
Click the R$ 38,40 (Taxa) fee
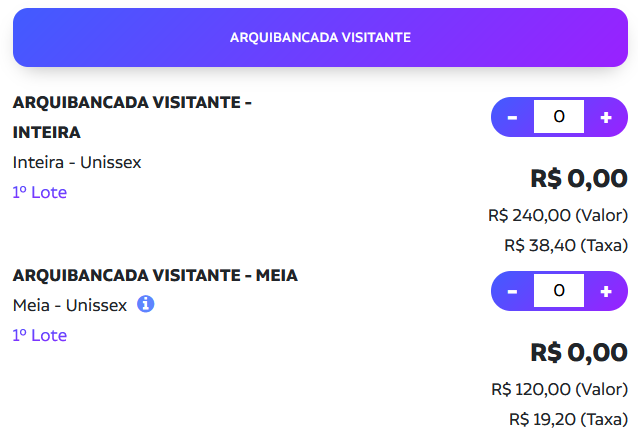[x=566, y=245]
